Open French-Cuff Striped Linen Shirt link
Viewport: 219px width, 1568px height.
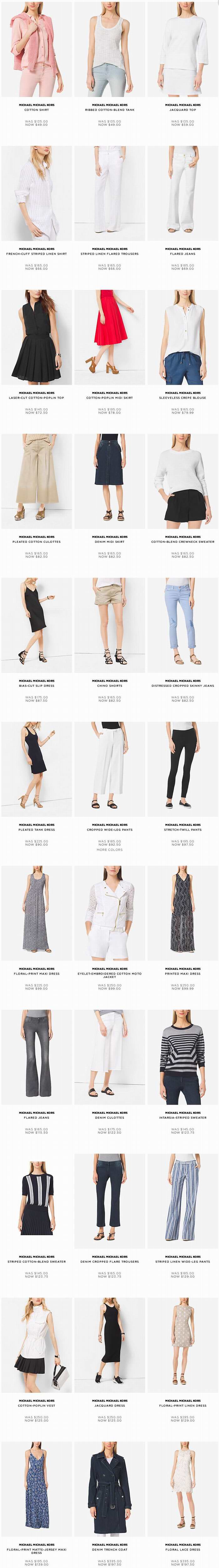tap(37, 254)
